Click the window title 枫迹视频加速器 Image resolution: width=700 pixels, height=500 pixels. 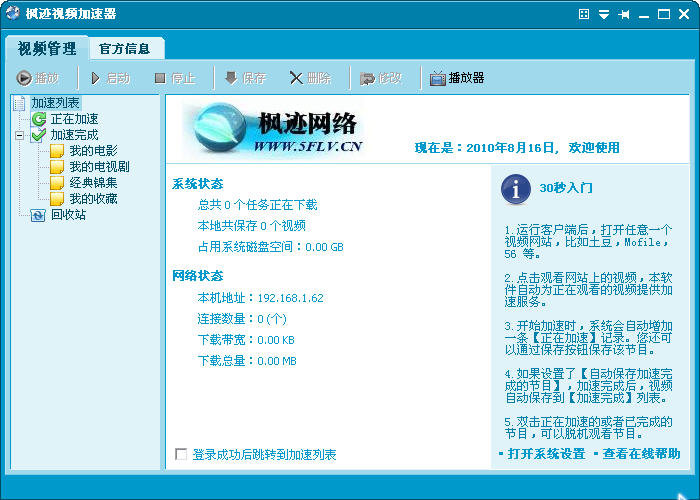[71, 14]
